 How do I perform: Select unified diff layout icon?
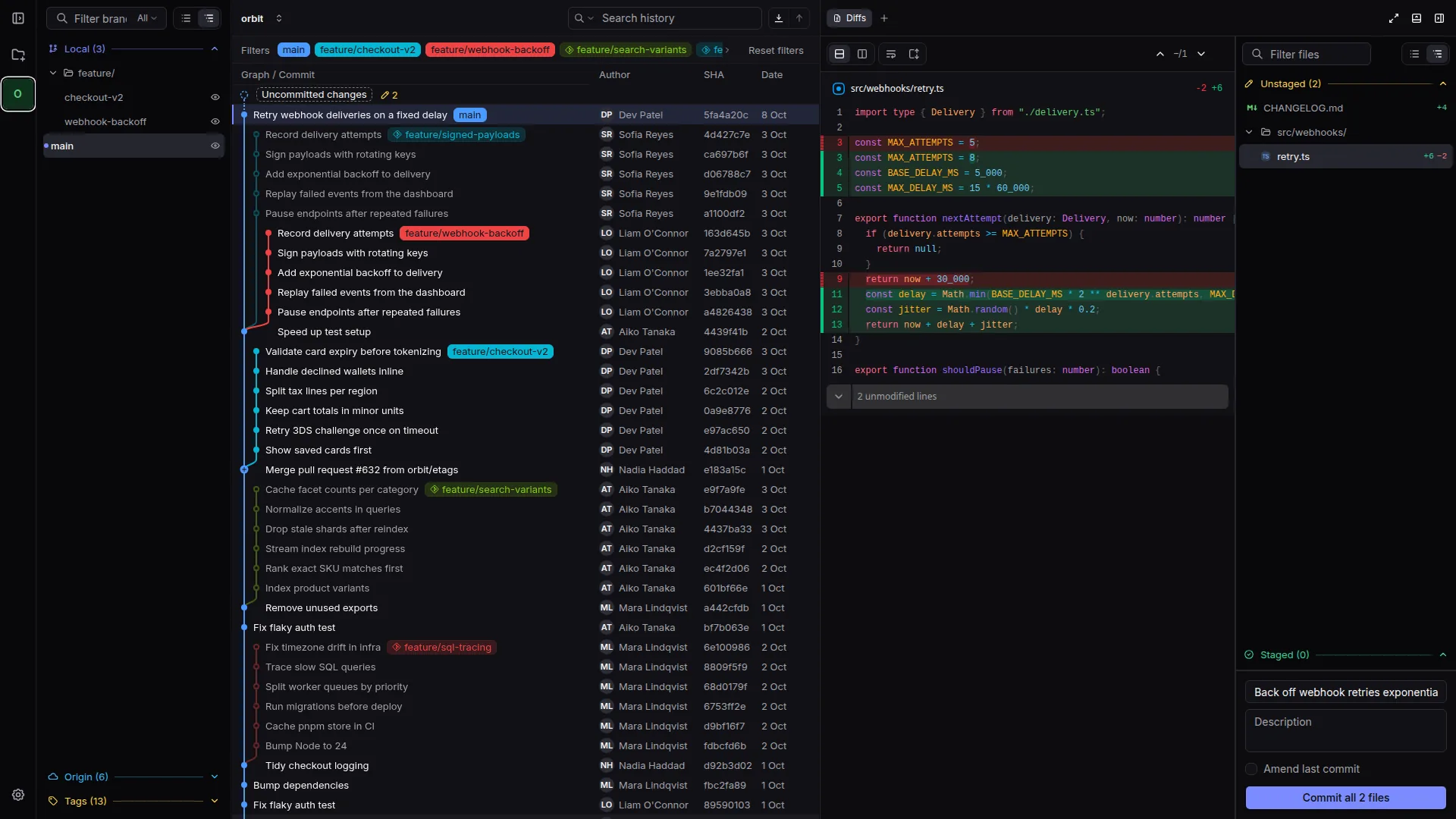click(x=839, y=54)
